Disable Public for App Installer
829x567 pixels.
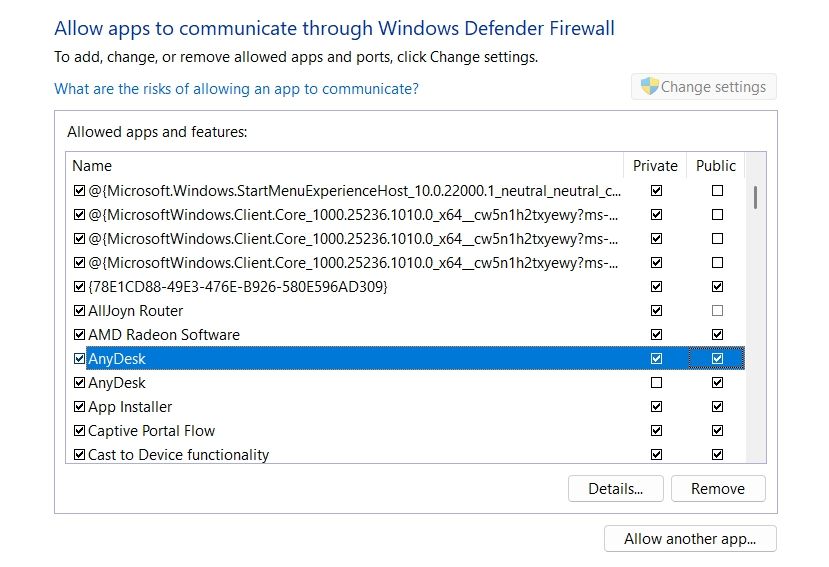(717, 407)
